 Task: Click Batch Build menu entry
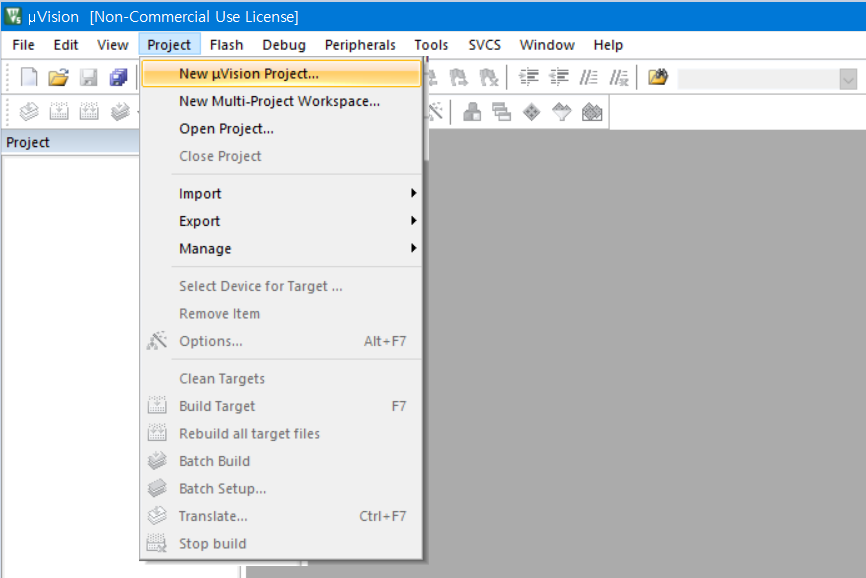tap(281, 461)
